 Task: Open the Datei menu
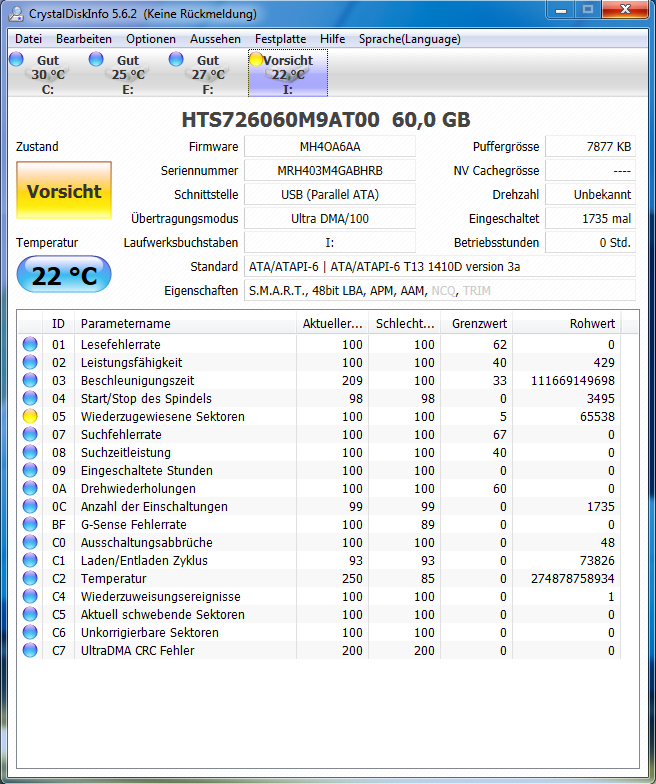coord(28,39)
